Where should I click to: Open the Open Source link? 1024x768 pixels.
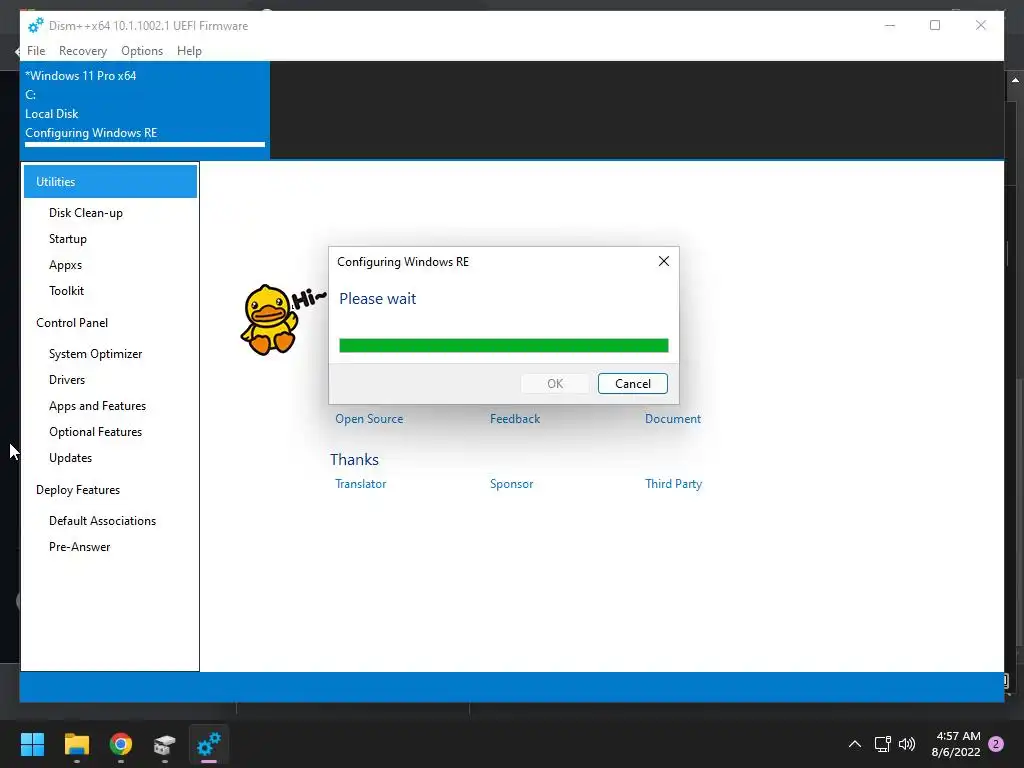[369, 419]
